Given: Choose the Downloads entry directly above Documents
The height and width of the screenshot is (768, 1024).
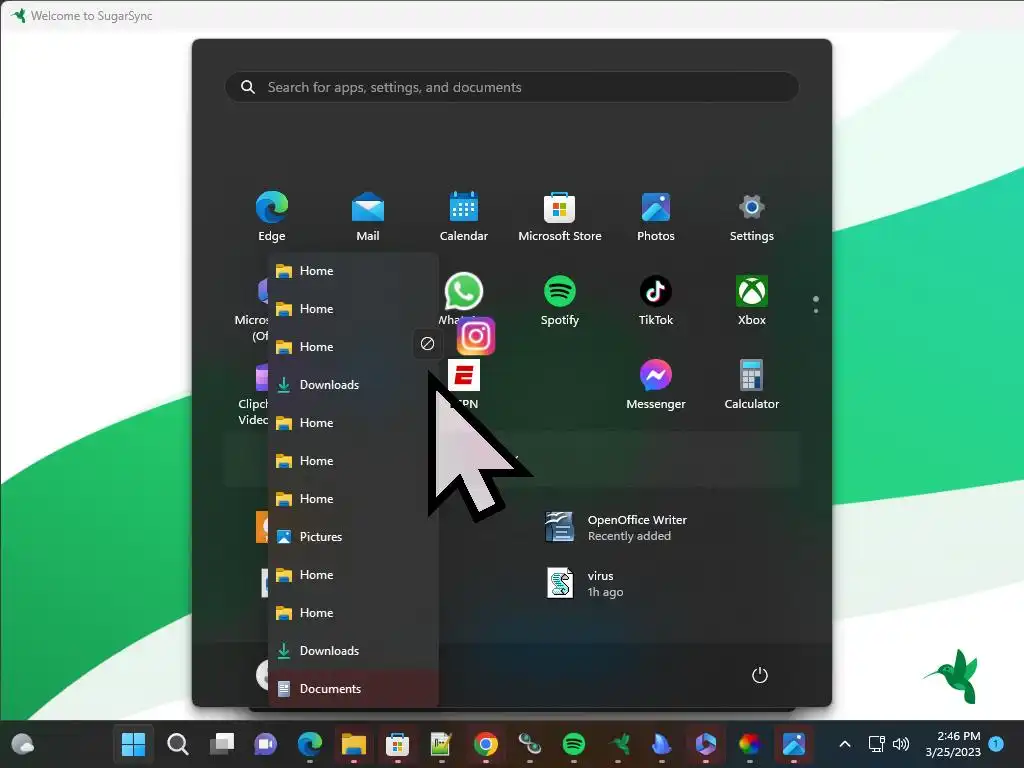Looking at the screenshot, I should [x=353, y=650].
